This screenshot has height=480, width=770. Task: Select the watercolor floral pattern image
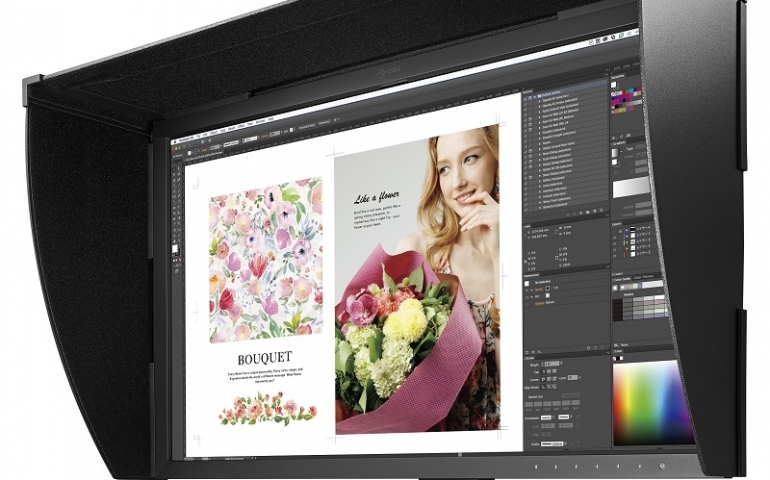(x=266, y=260)
